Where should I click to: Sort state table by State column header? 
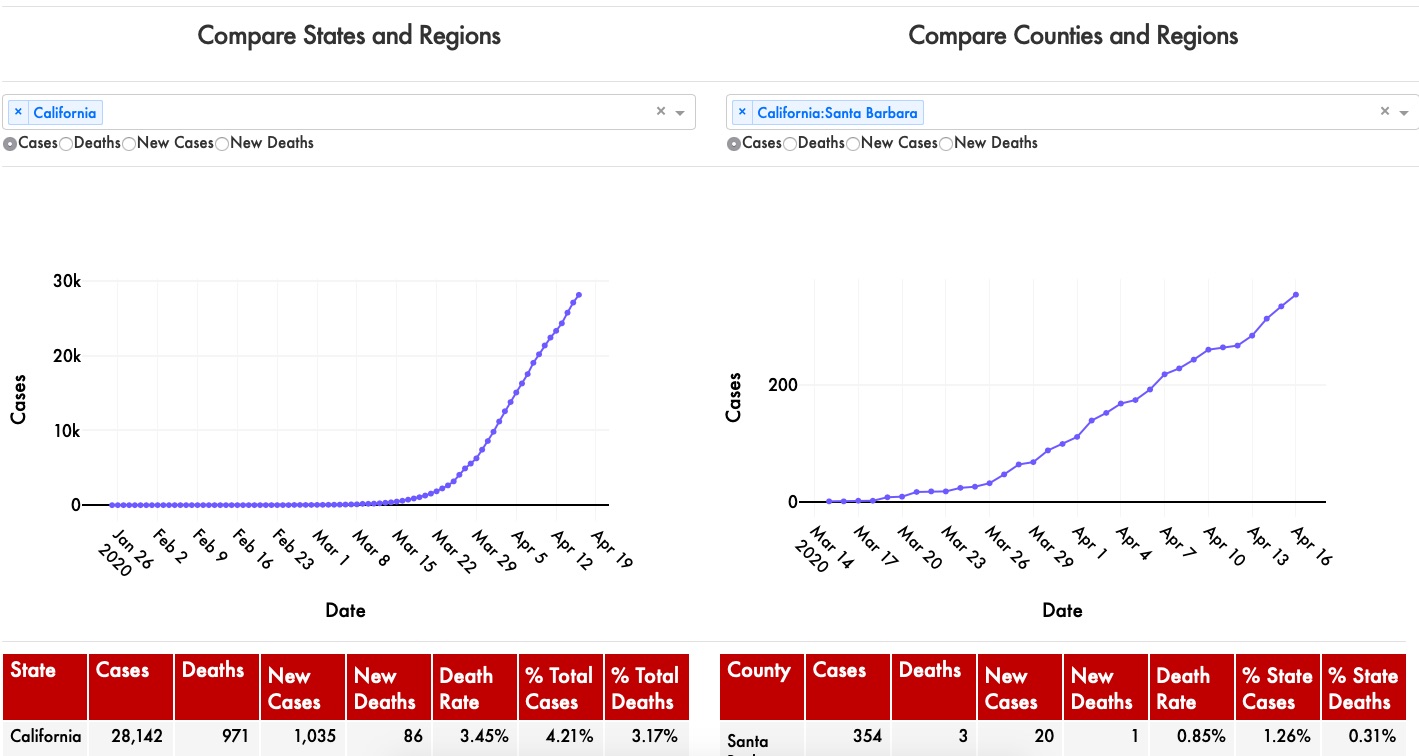click(x=46, y=688)
